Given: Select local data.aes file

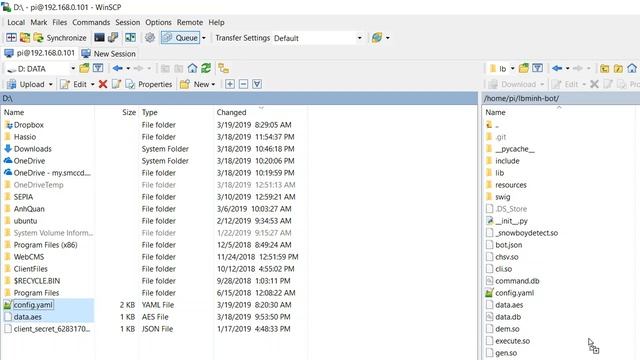Looking at the screenshot, I should click(x=27, y=317).
